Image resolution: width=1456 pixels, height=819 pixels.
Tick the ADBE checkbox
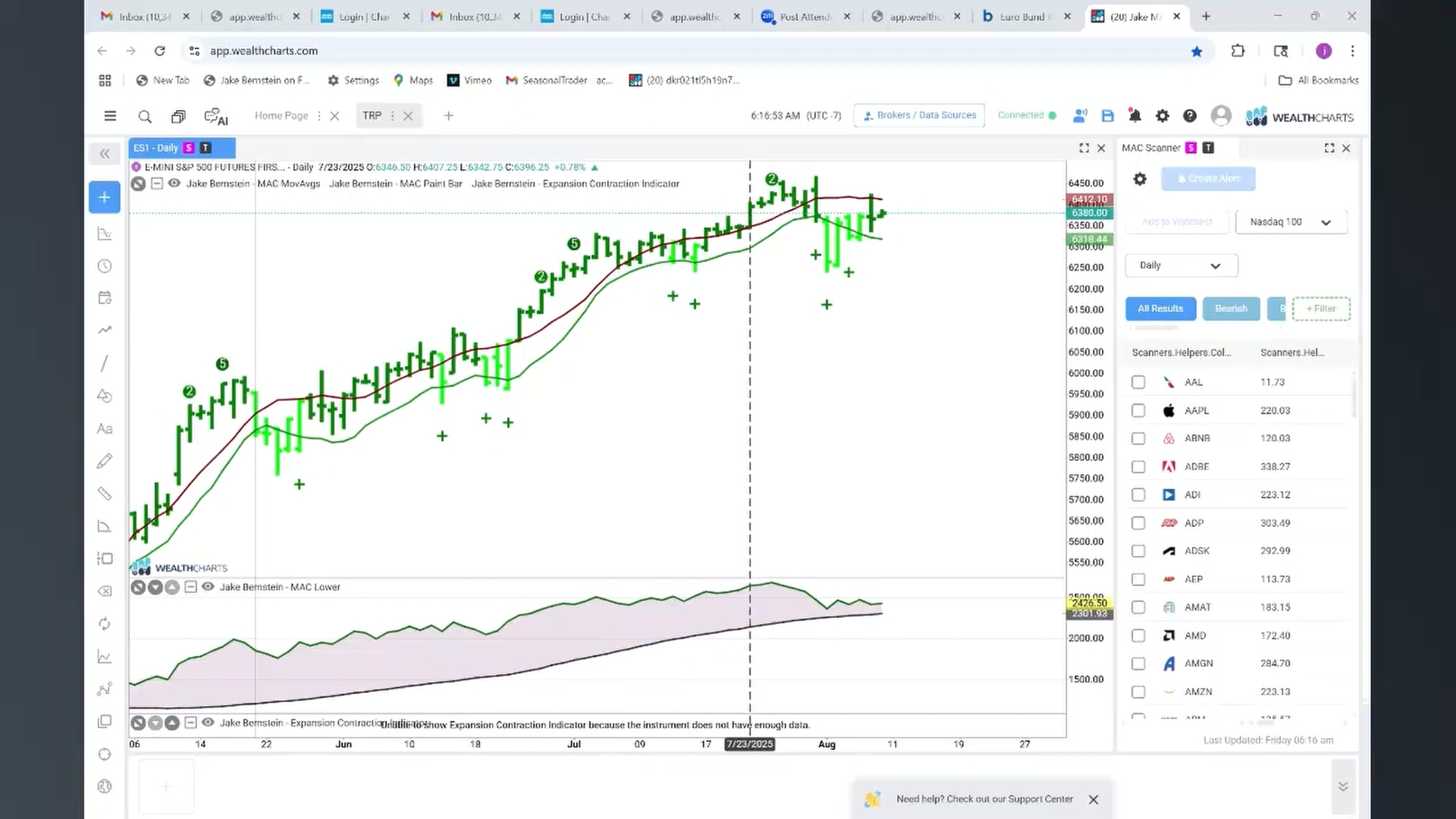(x=1138, y=467)
